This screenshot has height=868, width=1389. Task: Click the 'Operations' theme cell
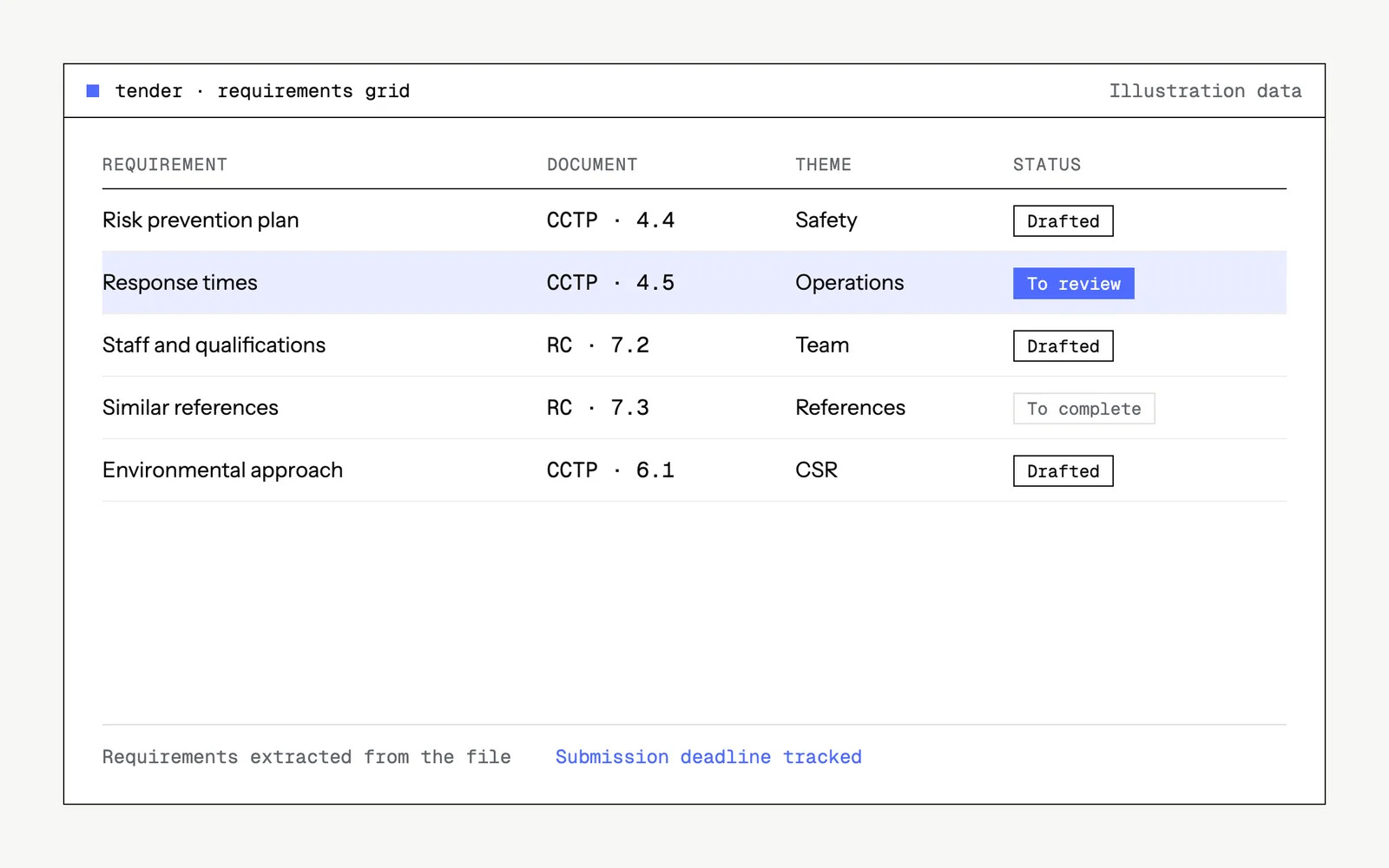point(850,283)
